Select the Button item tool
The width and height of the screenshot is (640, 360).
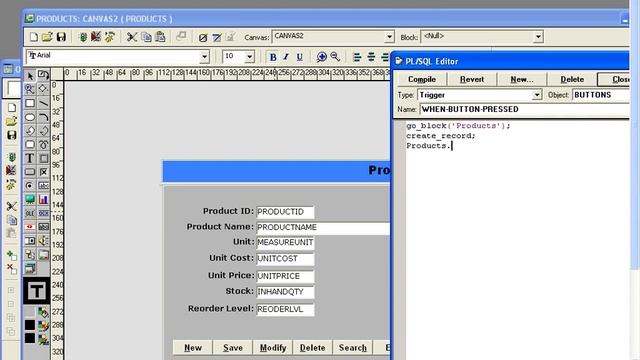pyautogui.click(x=30, y=172)
